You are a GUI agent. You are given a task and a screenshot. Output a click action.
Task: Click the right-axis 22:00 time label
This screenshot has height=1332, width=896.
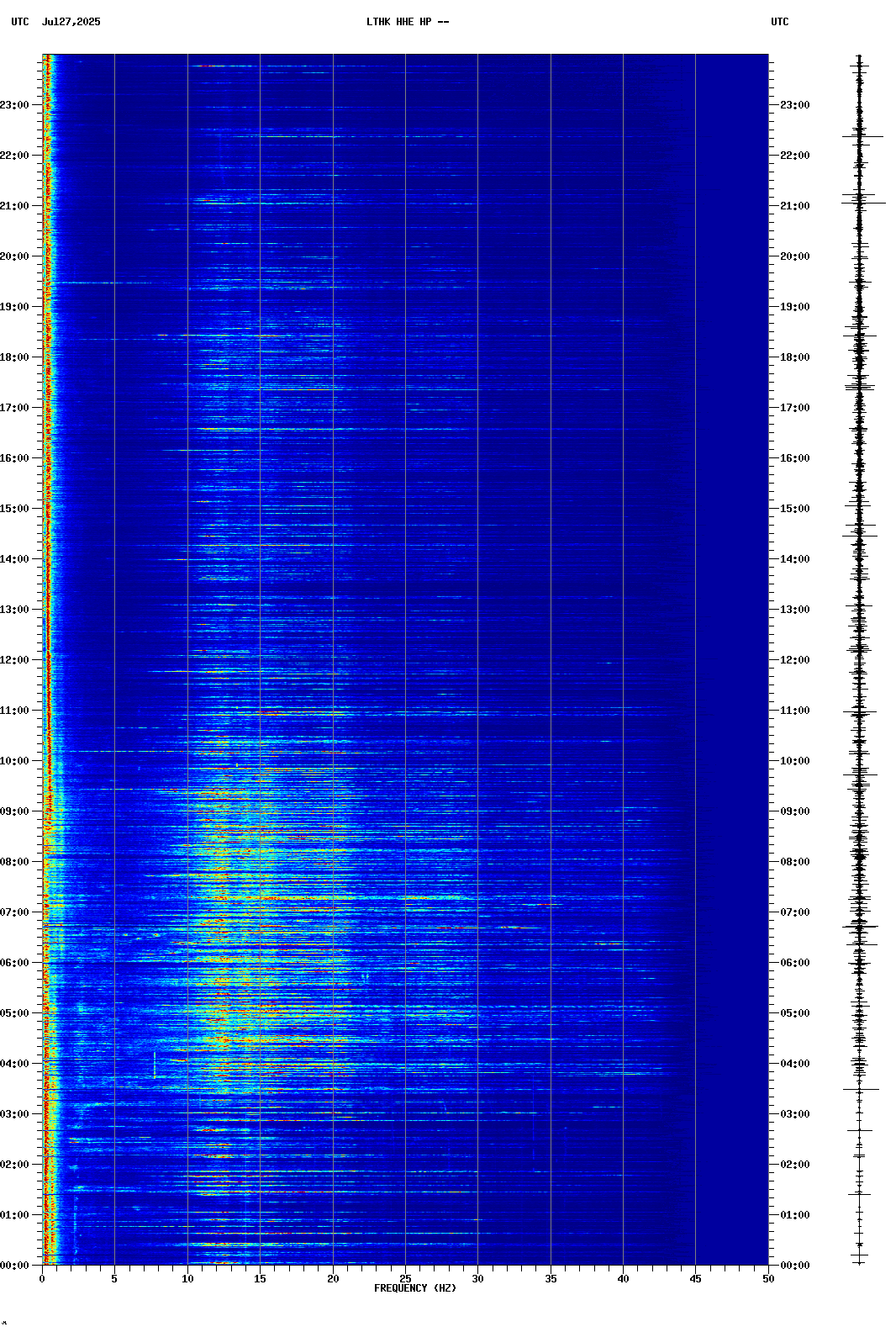[x=795, y=156]
